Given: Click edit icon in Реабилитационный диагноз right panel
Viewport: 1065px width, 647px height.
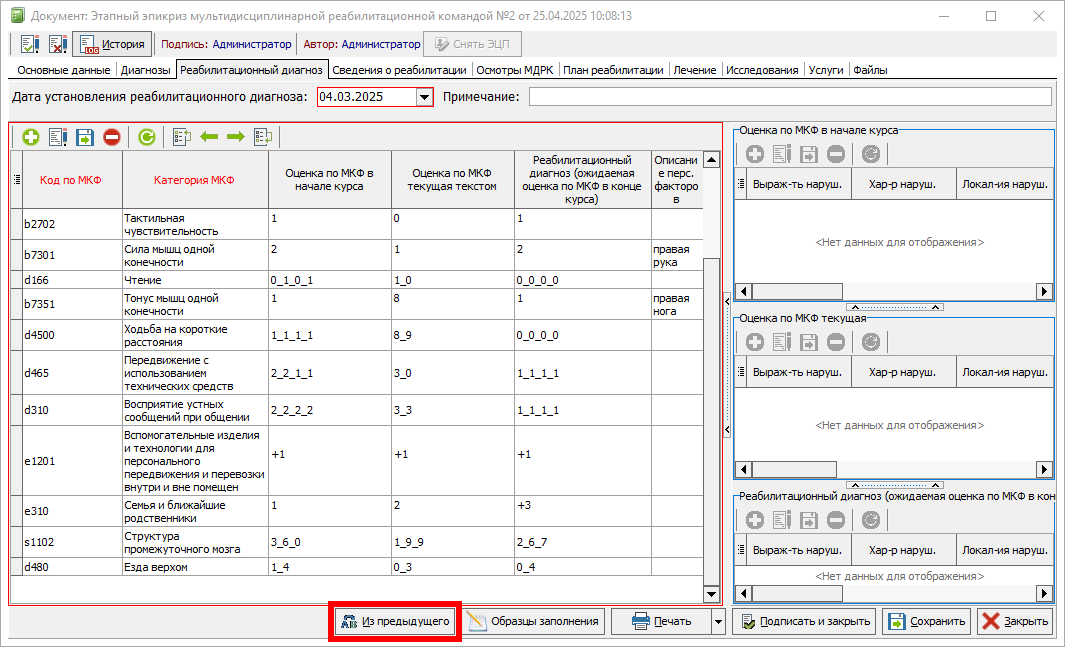Looking at the screenshot, I should click(x=782, y=520).
